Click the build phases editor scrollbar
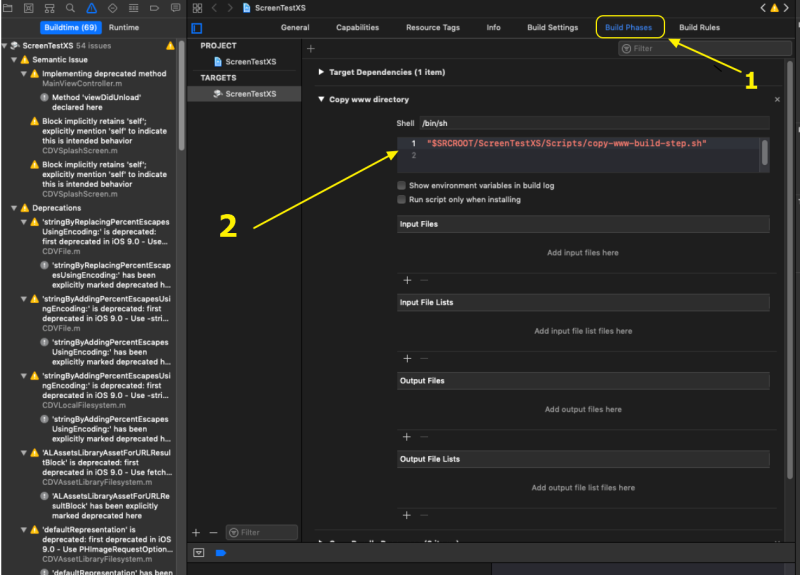The width and height of the screenshot is (800, 575). (790, 270)
